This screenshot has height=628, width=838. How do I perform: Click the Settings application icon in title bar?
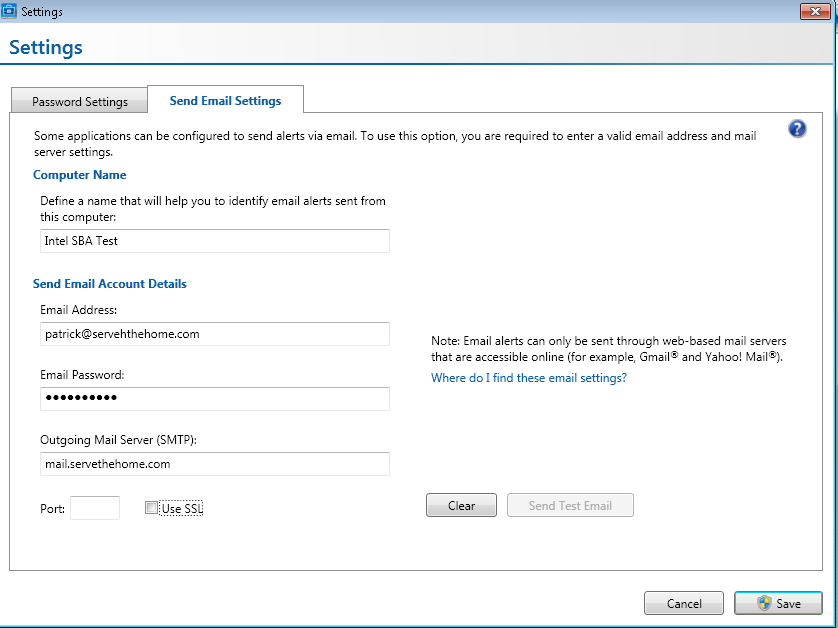(x=11, y=11)
